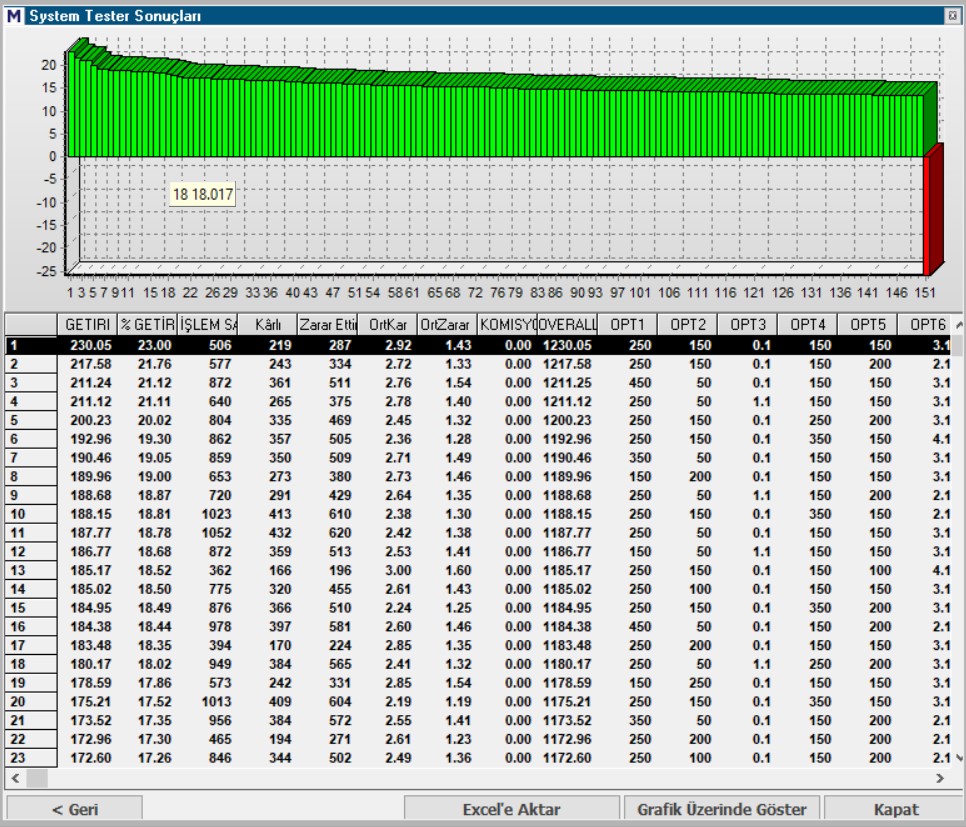Sort by the % GETİRİ column header

(x=148, y=325)
